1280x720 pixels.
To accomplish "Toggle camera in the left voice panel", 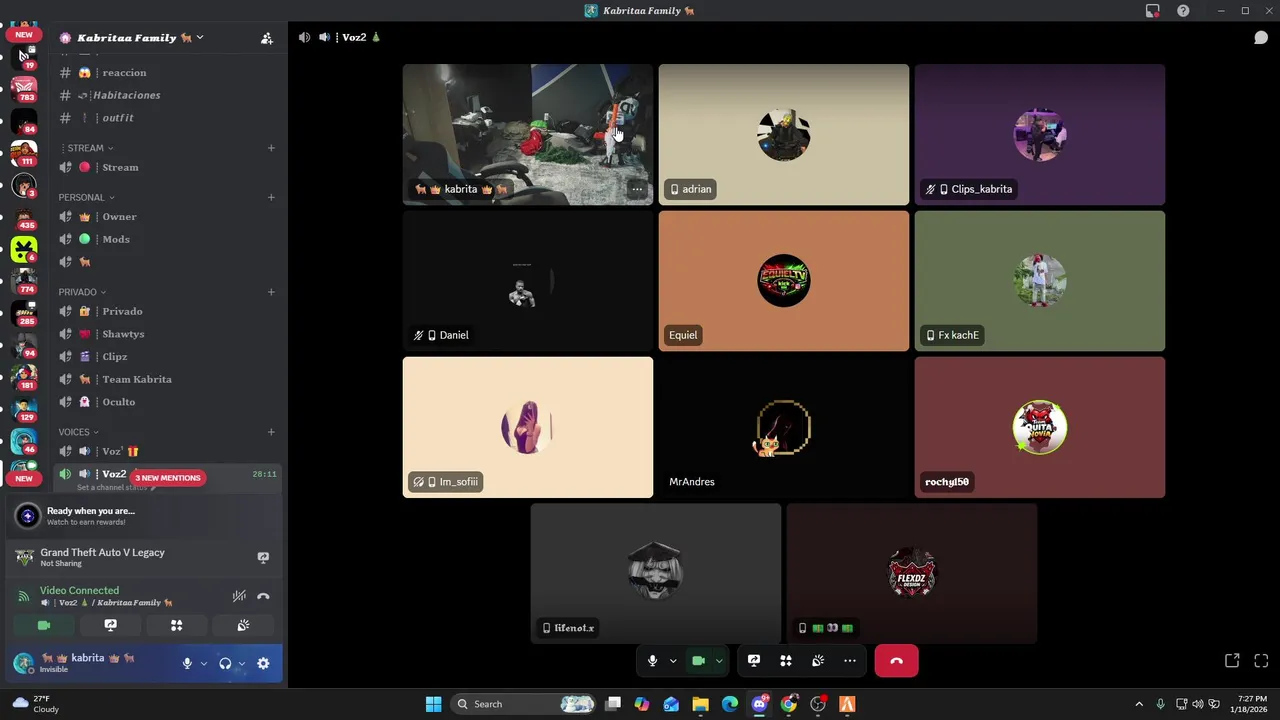I will [x=44, y=625].
